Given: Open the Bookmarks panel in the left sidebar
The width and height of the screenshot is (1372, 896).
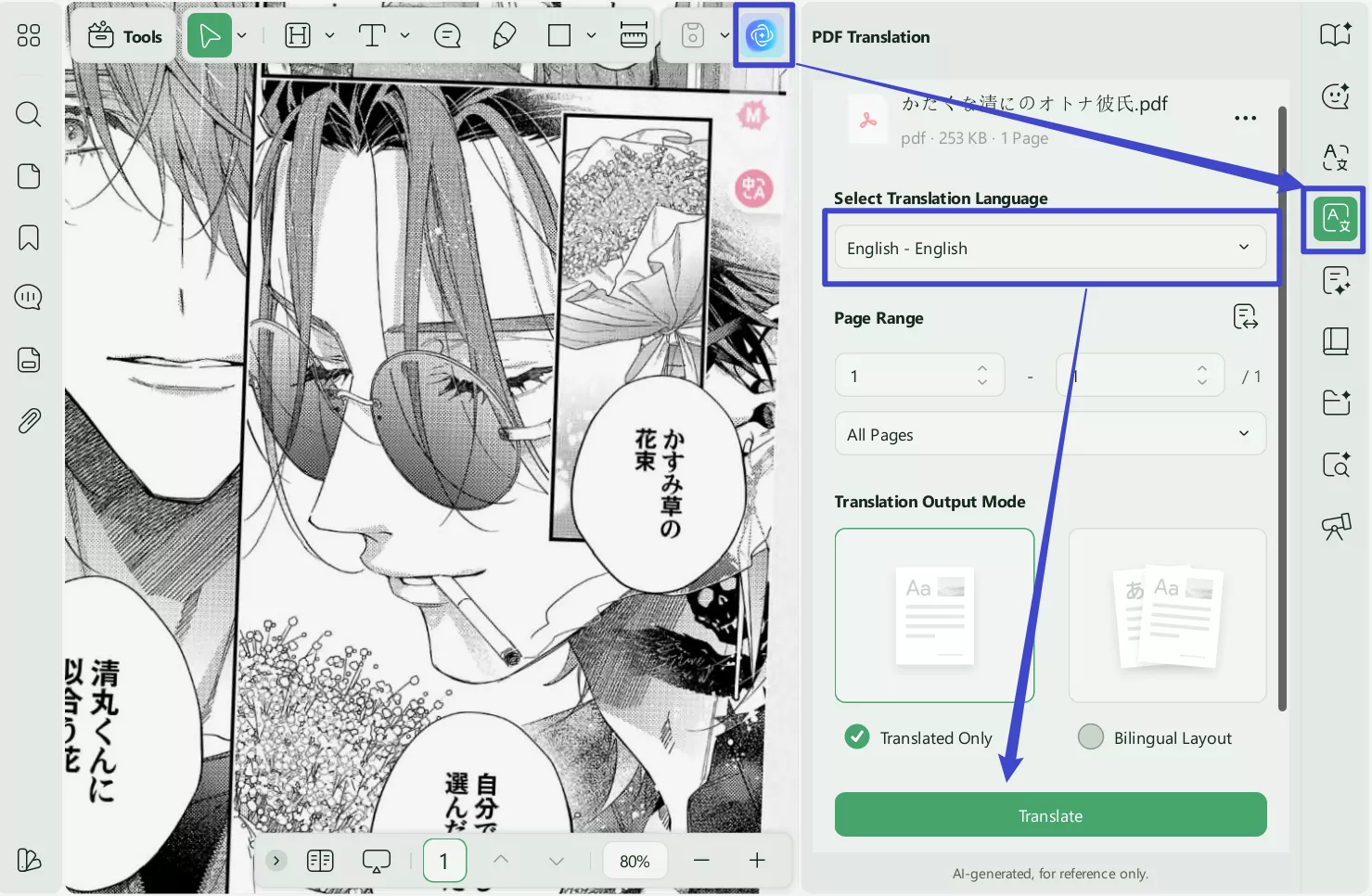Looking at the screenshot, I should point(28,237).
